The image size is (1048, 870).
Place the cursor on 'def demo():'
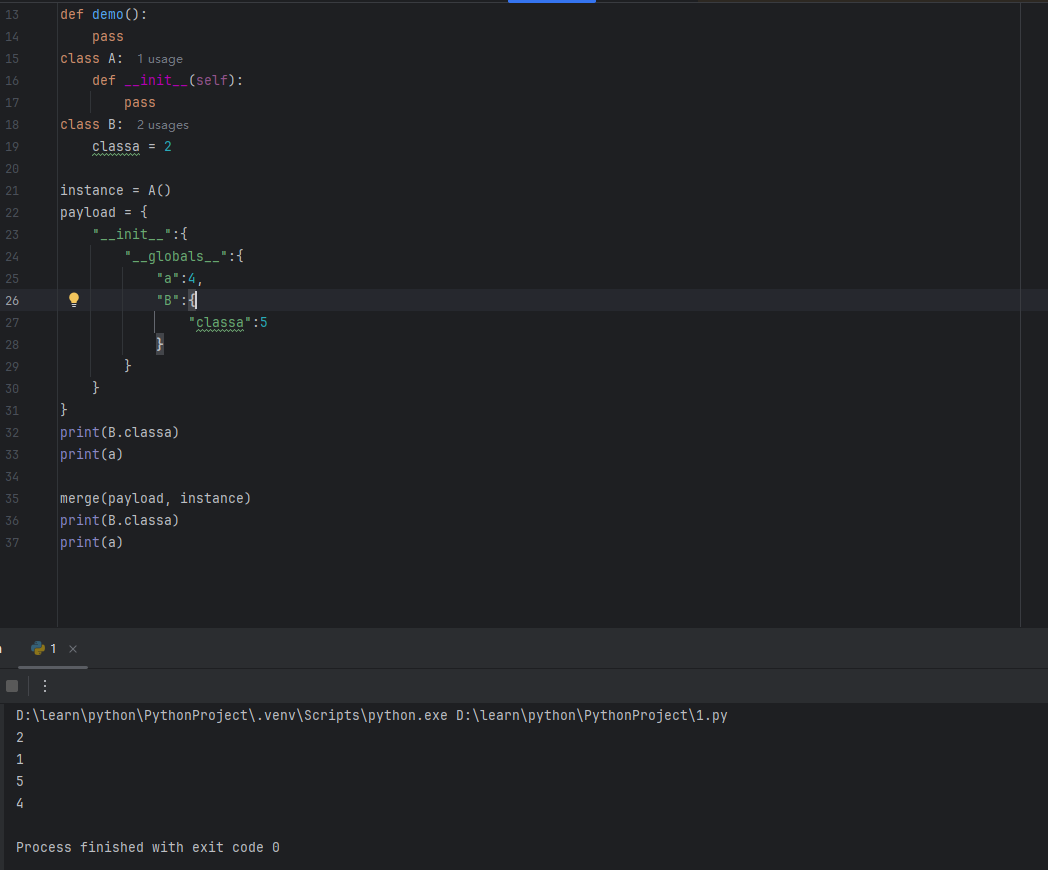point(104,15)
